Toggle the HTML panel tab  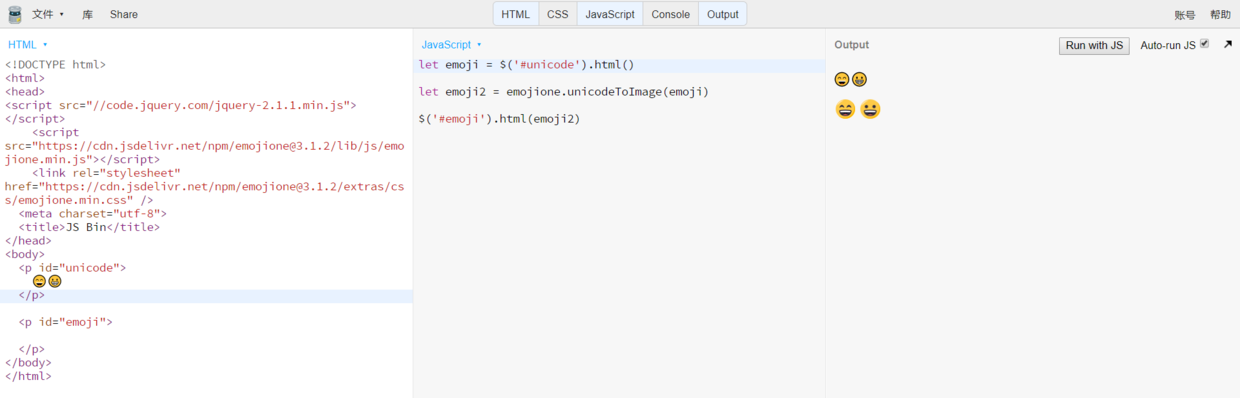(516, 14)
